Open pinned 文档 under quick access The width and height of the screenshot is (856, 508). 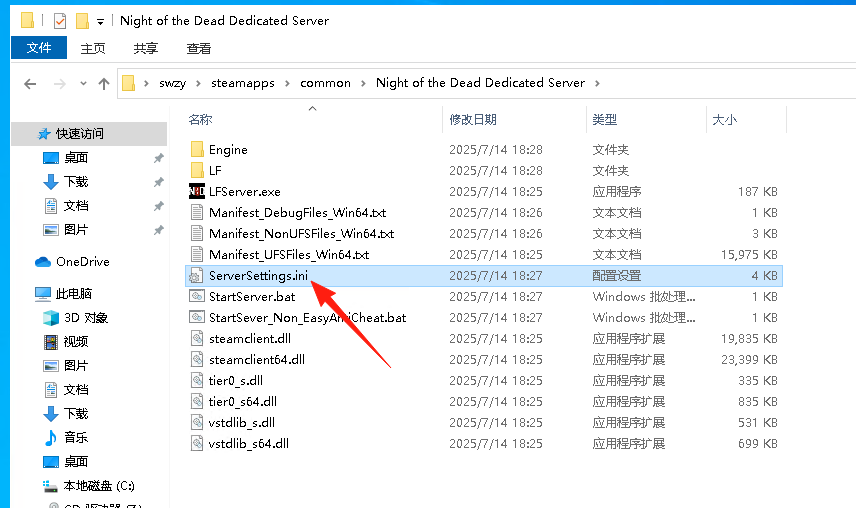[x=76, y=206]
